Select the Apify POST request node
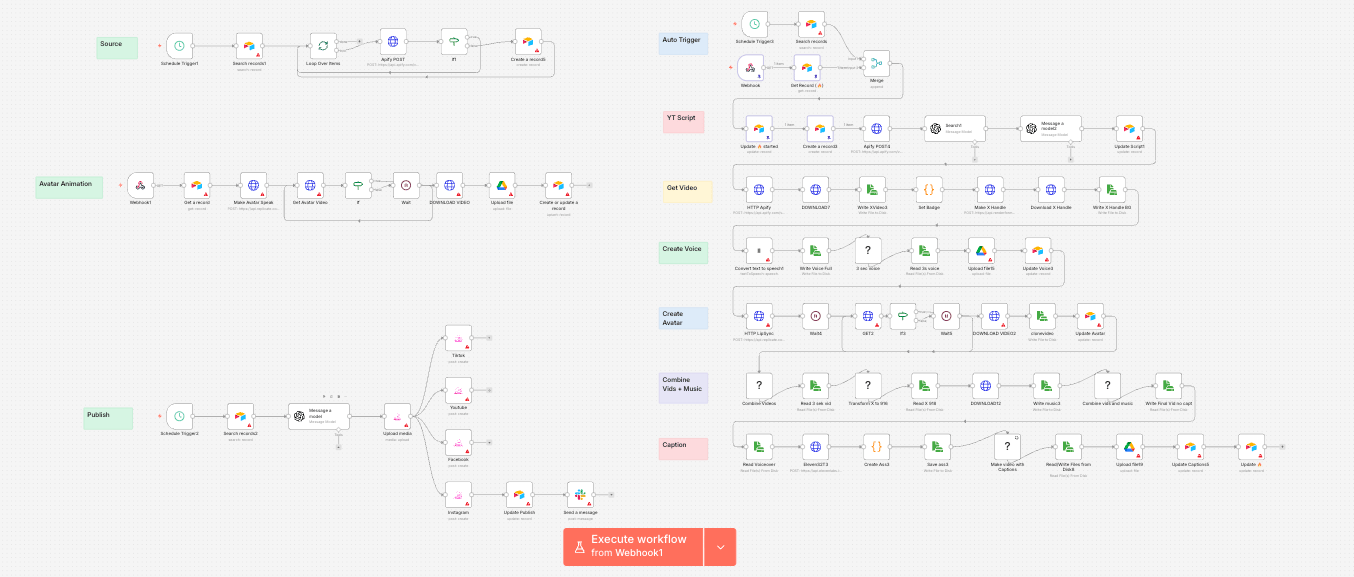Viewport: 1354px width, 577px height. (x=391, y=42)
